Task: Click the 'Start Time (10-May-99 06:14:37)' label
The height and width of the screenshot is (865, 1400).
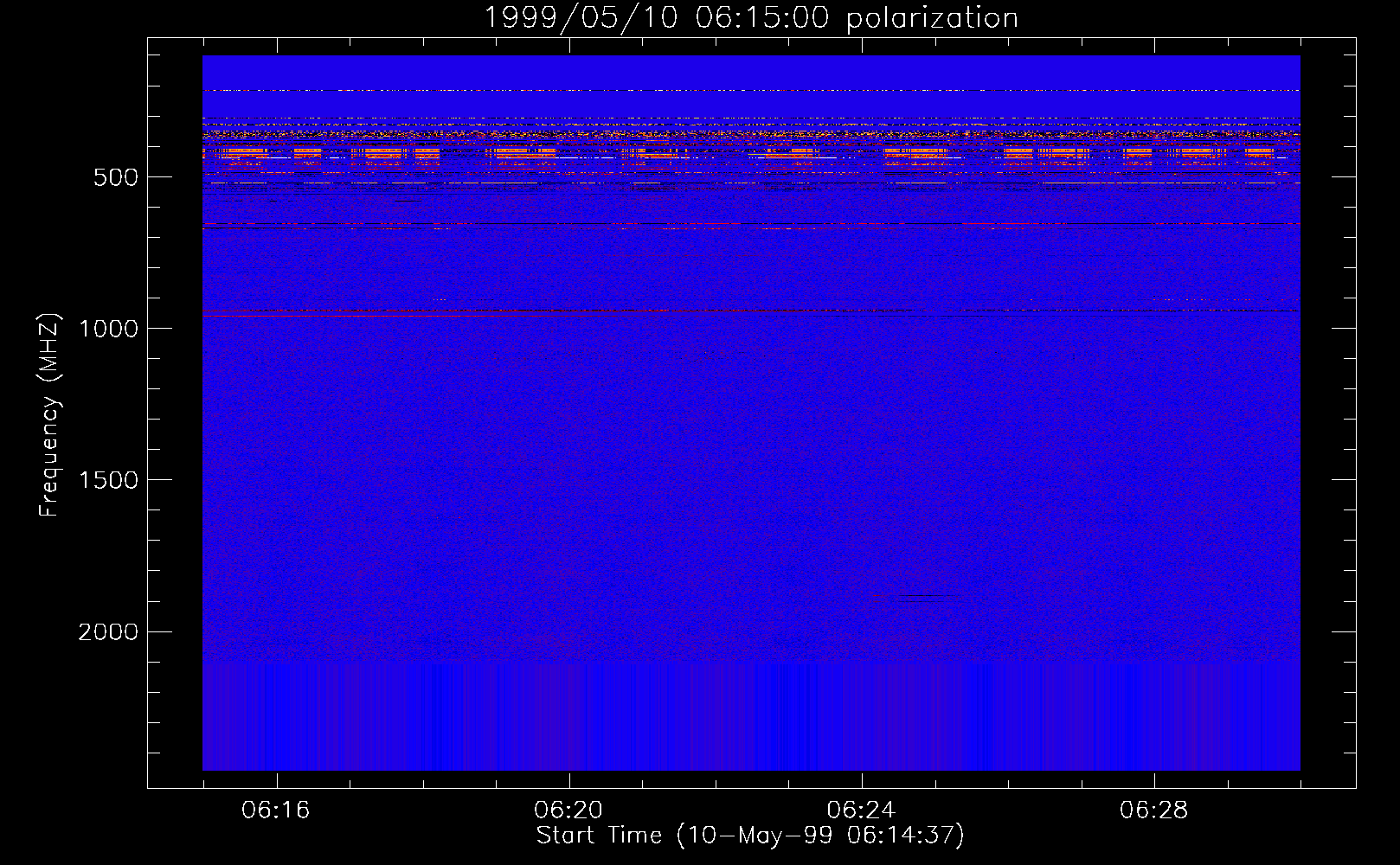Action: 750,836
